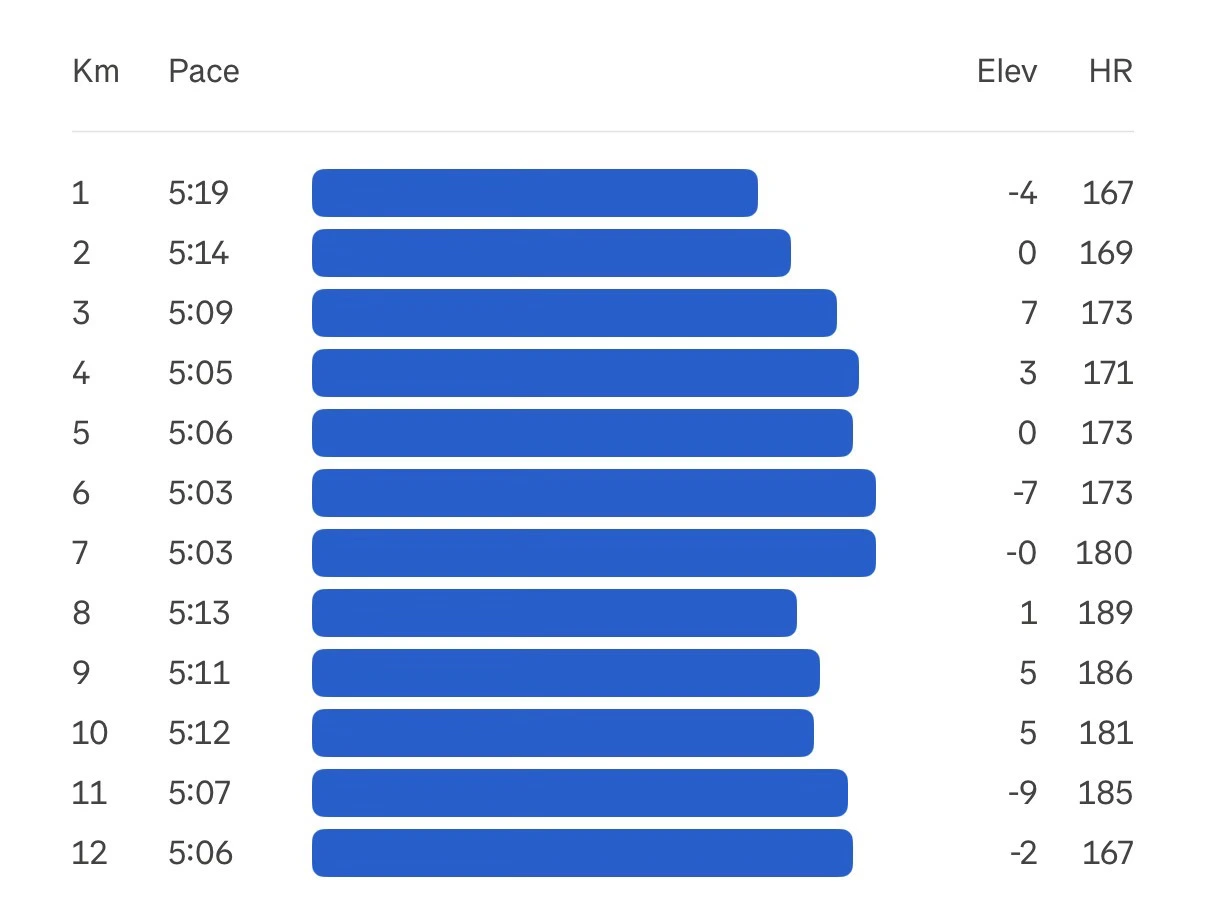
Task: Click the pace bar for km 12
Action: pos(582,853)
